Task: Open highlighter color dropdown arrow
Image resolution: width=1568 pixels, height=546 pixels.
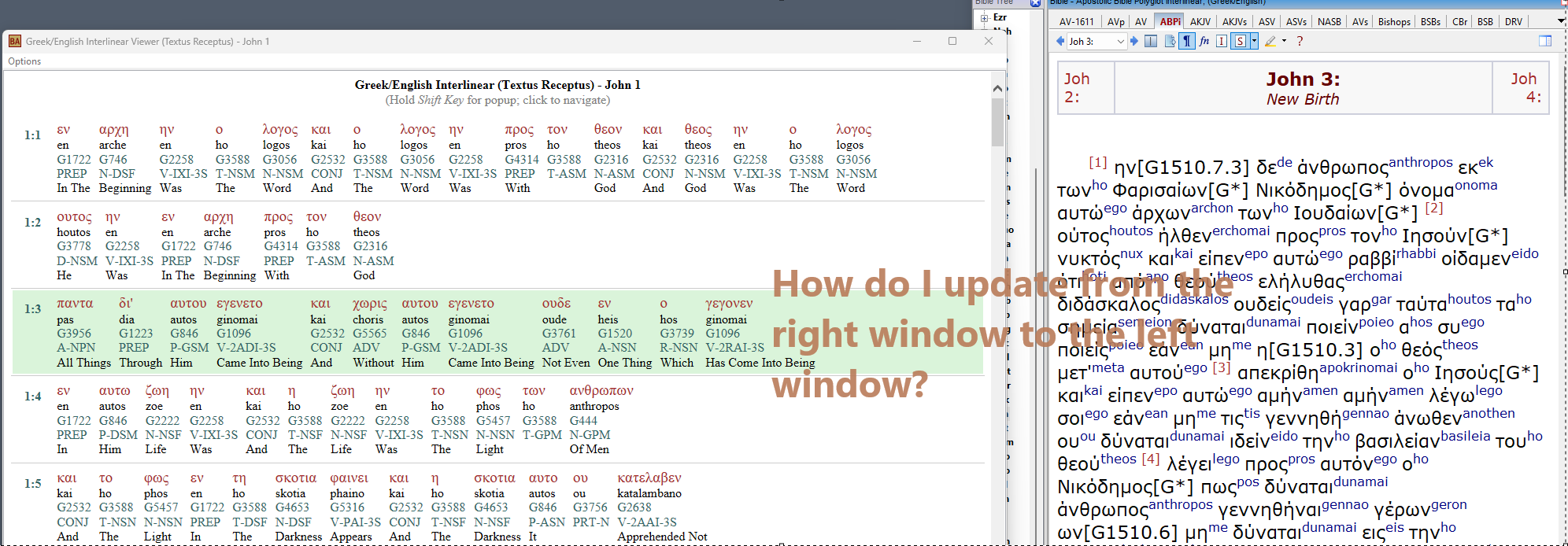Action: click(1285, 41)
